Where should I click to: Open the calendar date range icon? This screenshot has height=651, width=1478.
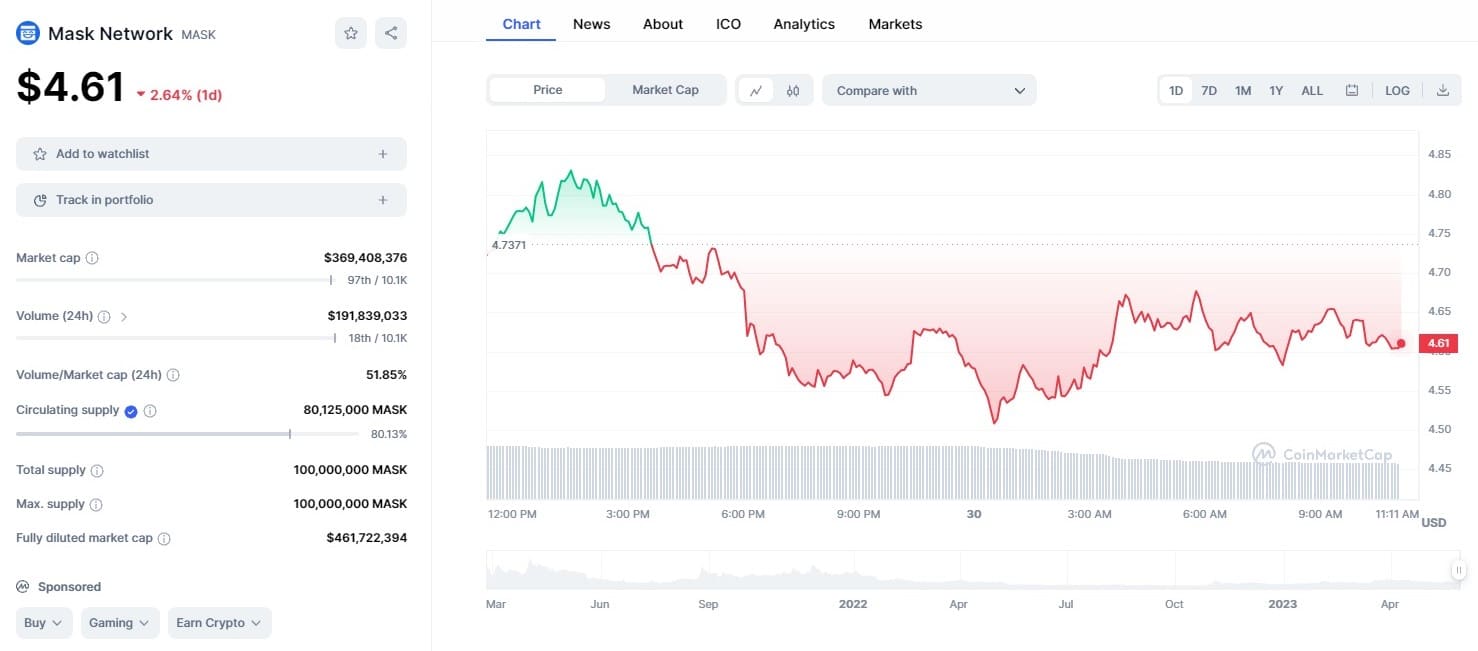(x=1352, y=90)
